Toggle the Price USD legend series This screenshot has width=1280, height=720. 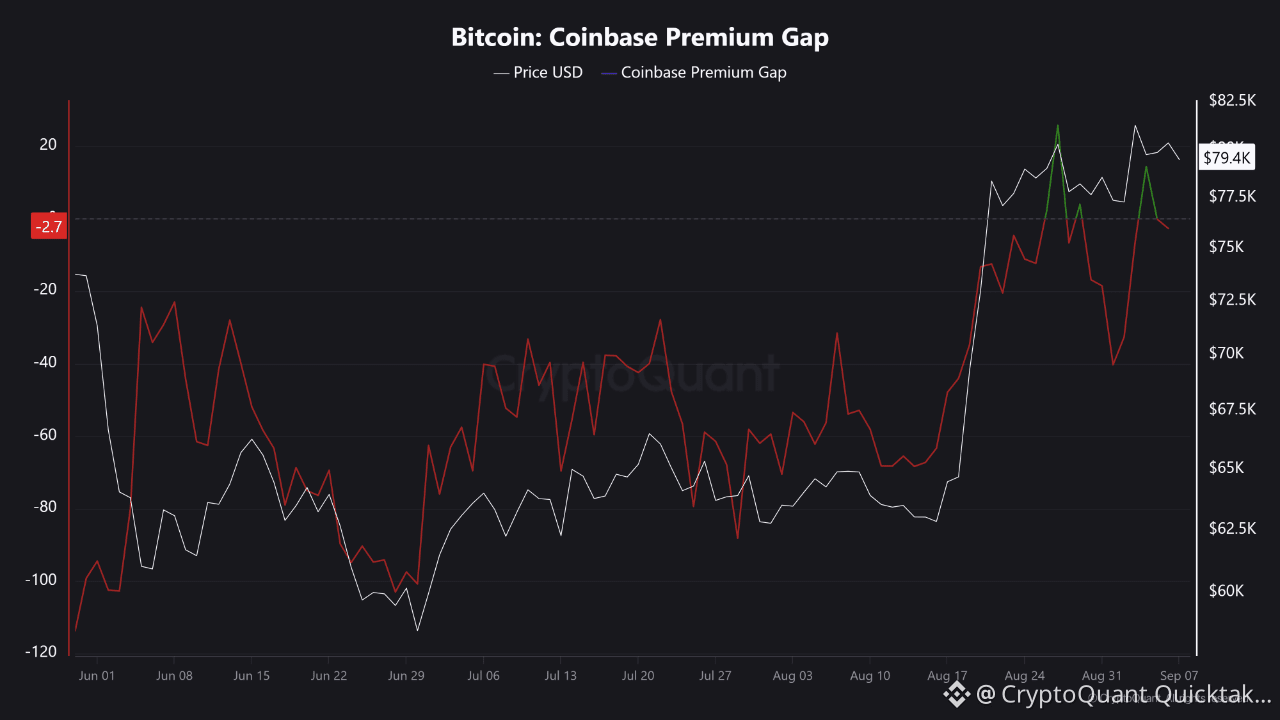(538, 72)
